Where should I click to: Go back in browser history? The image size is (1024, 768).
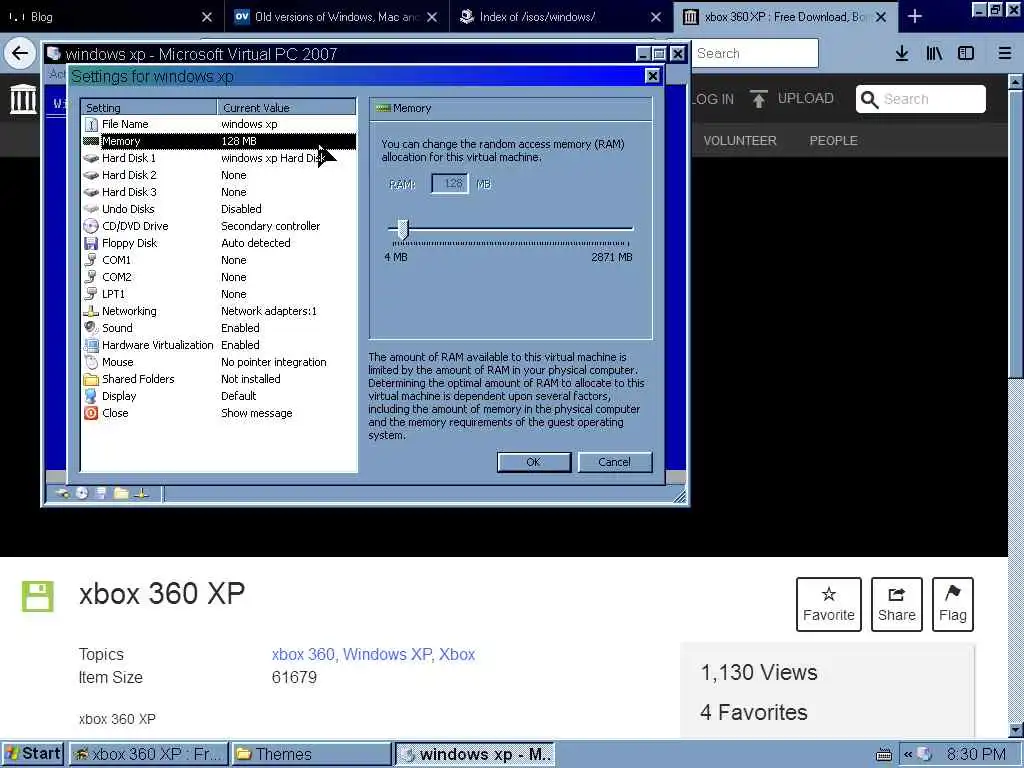20,54
